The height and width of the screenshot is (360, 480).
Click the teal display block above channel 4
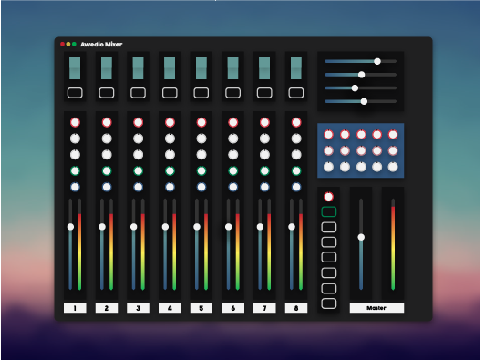[x=170, y=68]
